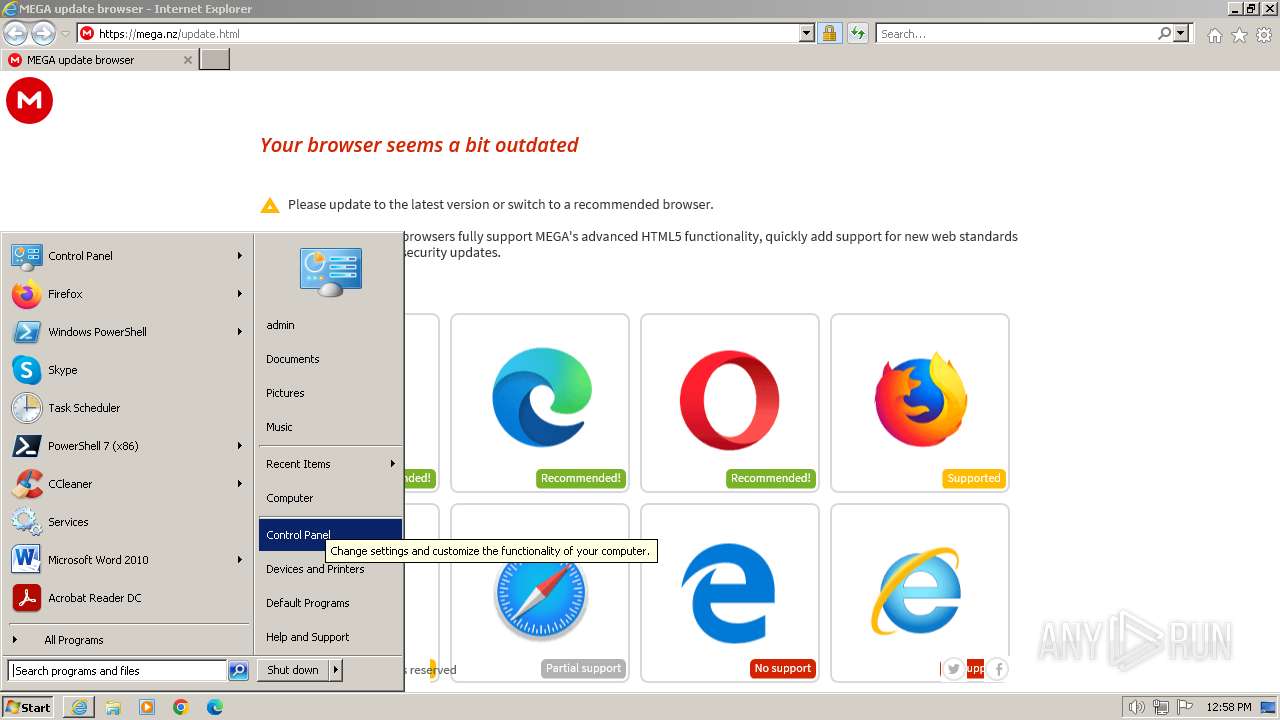Viewport: 1280px width, 720px height.
Task: Click the MEGA logo on the page
Action: [x=29, y=101]
